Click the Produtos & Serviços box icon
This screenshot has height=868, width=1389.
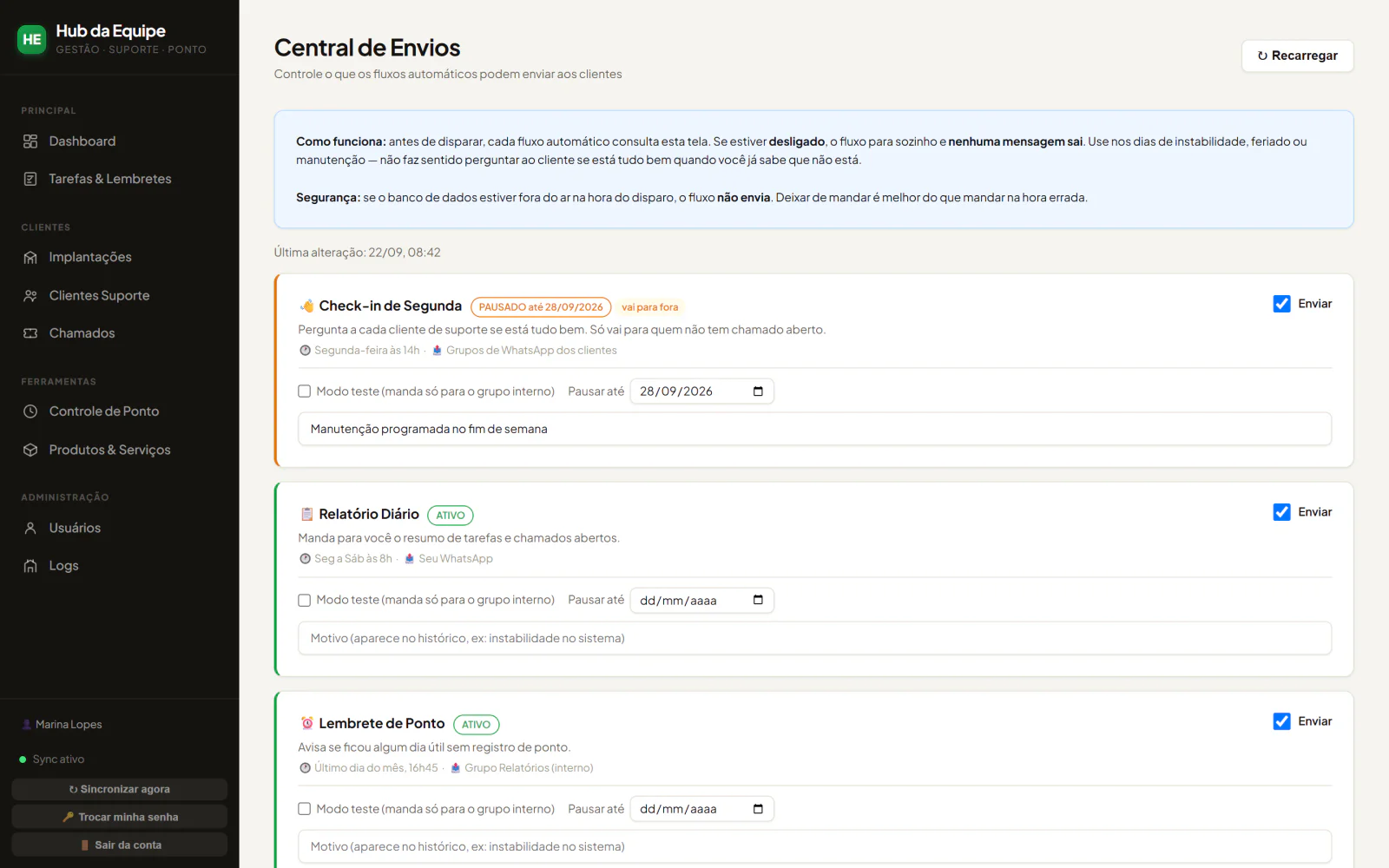30,450
